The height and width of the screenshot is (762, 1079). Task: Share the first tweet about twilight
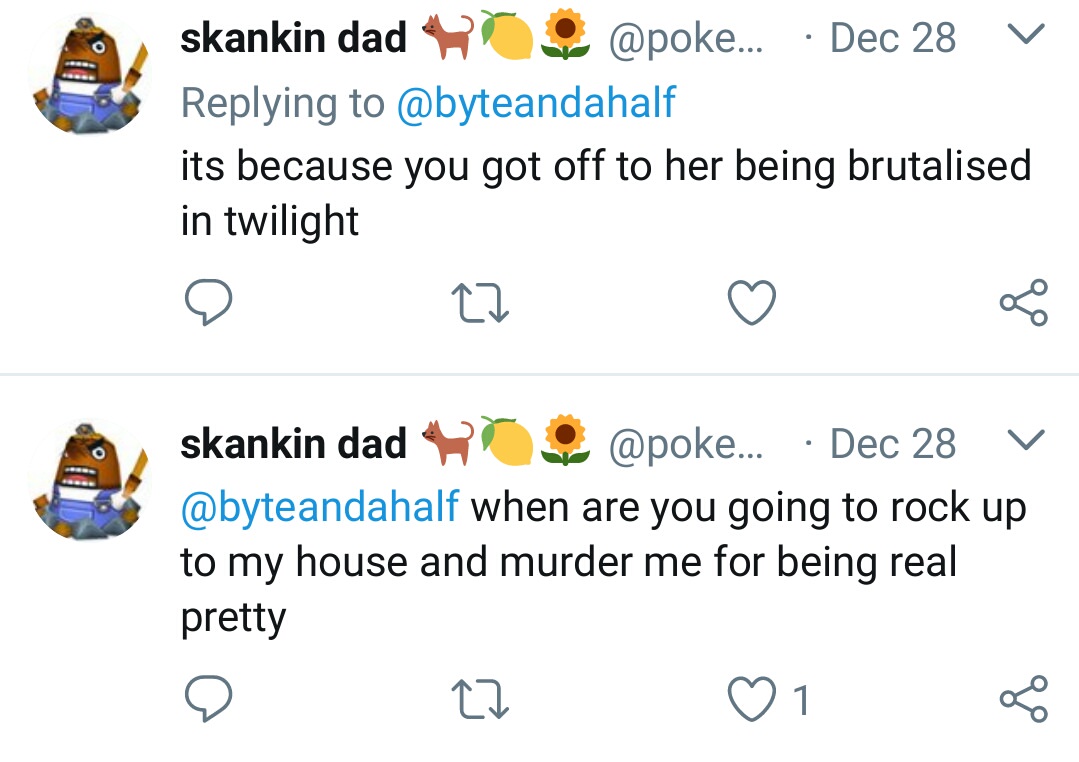[1024, 302]
